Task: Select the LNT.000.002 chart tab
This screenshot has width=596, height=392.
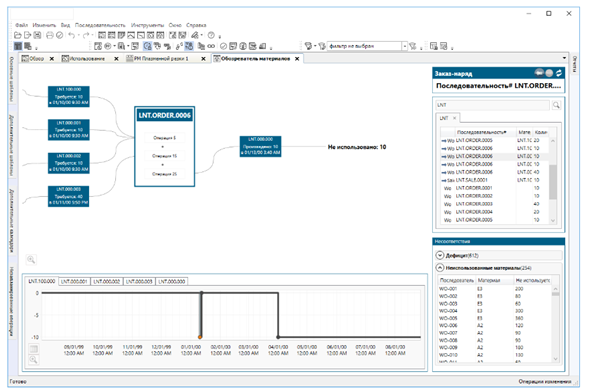Action: point(107,282)
